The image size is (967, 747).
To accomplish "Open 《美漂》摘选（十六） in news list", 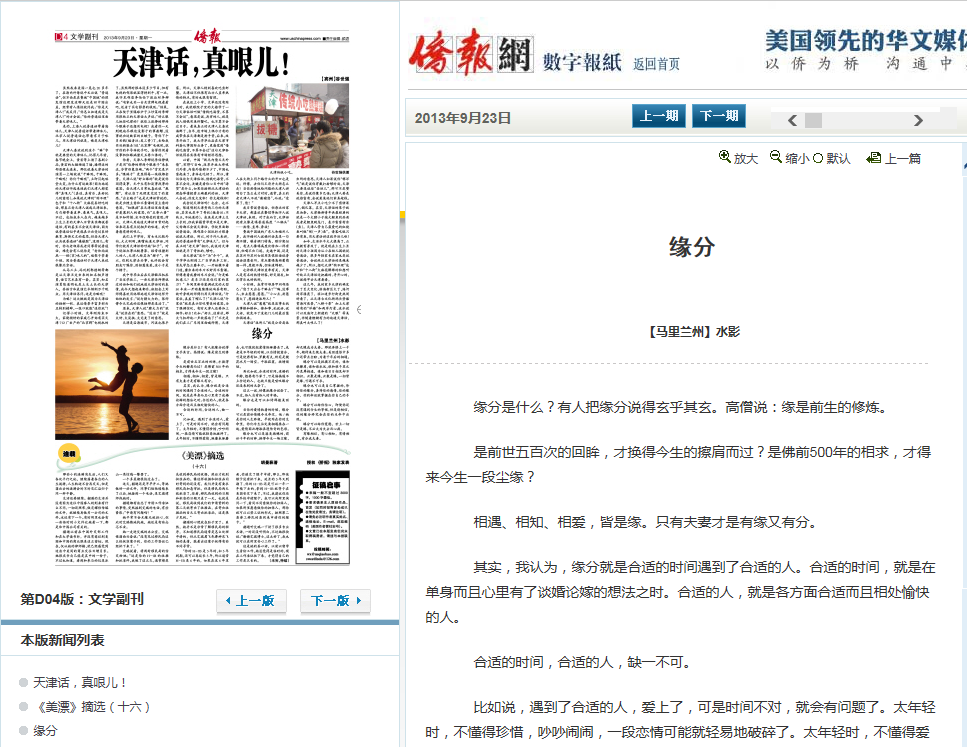I will pos(91,706).
